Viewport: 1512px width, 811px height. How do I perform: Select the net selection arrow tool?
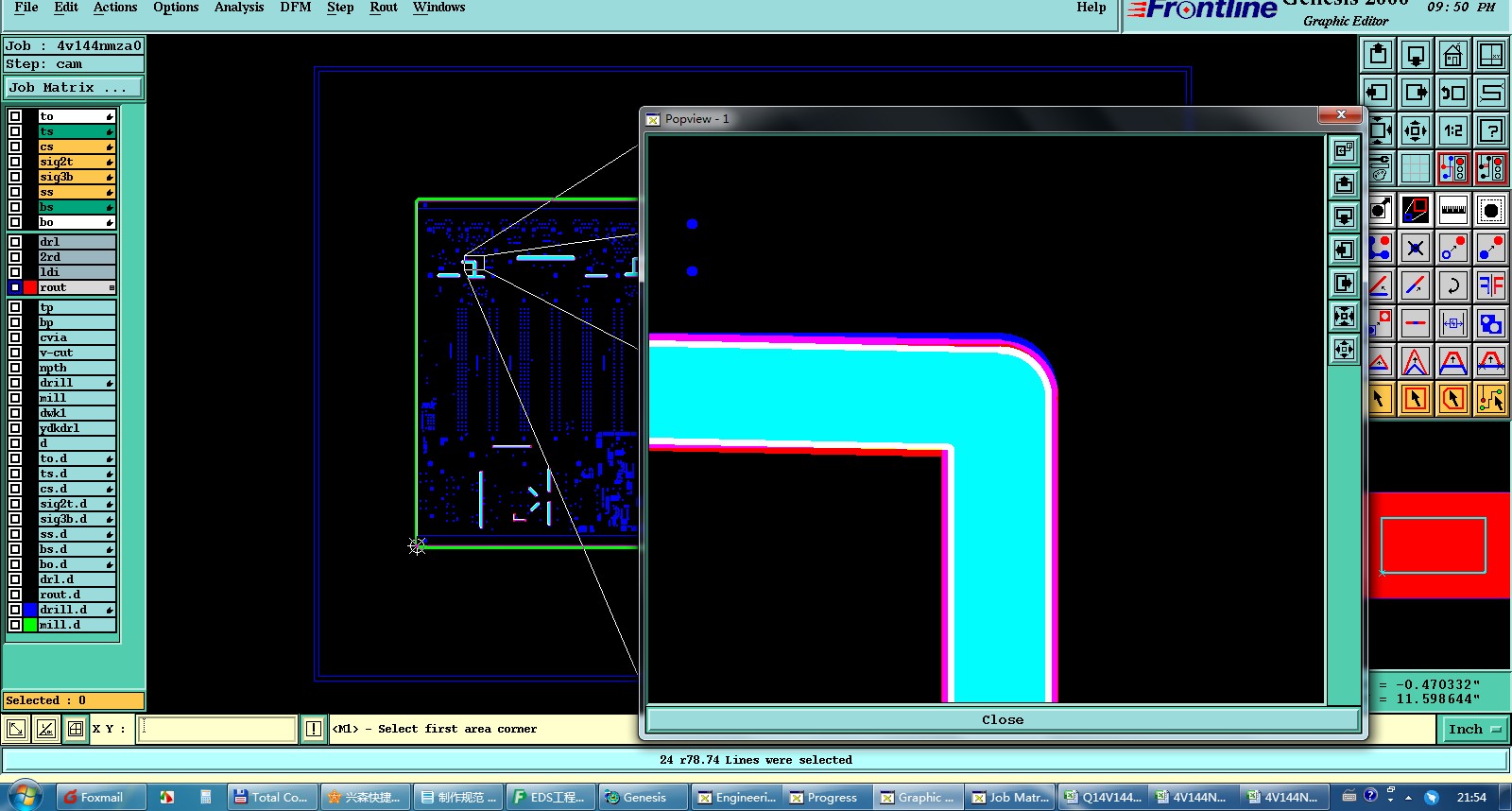pyautogui.click(x=1491, y=399)
